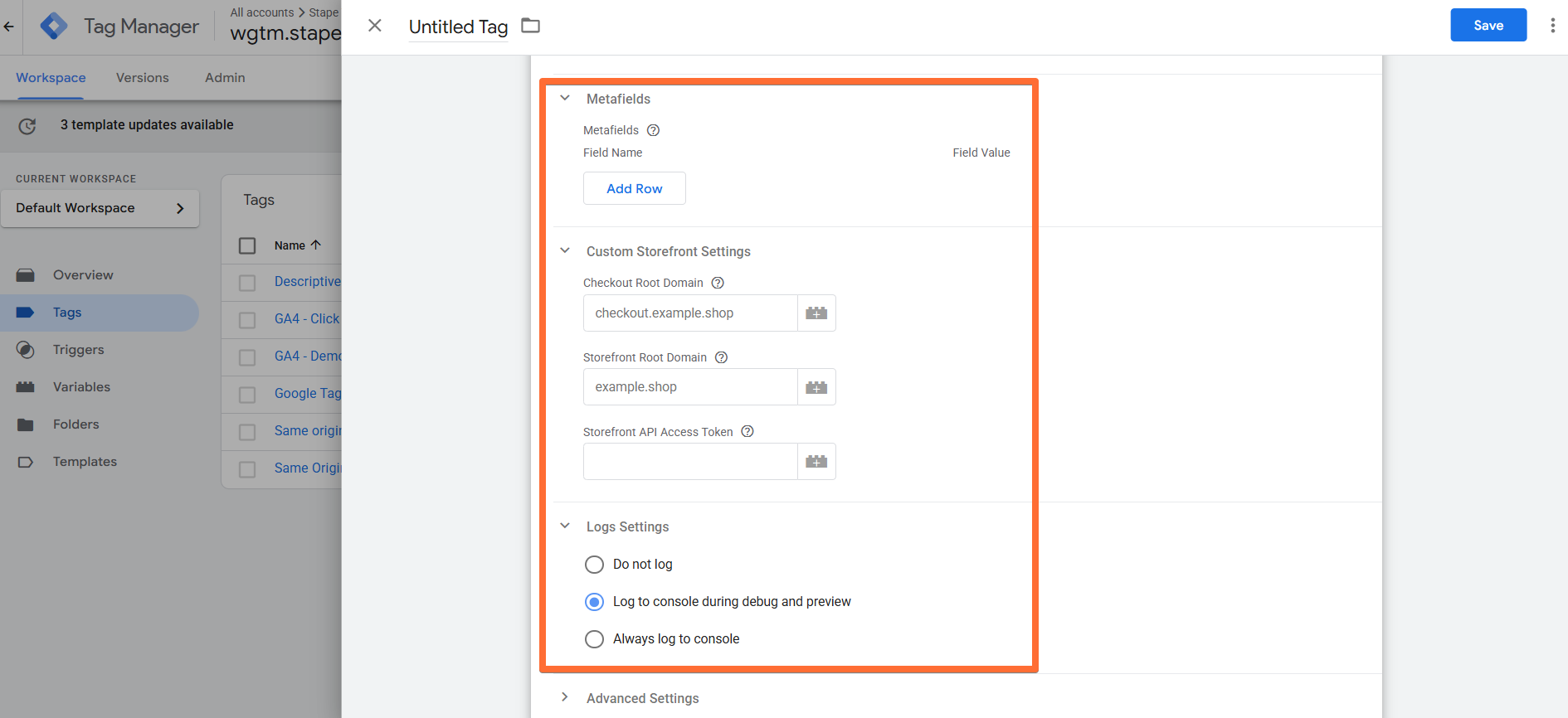1568x718 pixels.
Task: Choose Log to console during debug and preview
Action: [594, 602]
